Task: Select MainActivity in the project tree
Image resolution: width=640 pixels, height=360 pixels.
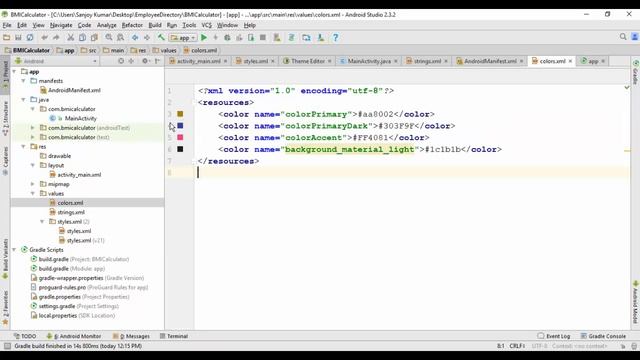Action: pyautogui.click(x=81, y=118)
